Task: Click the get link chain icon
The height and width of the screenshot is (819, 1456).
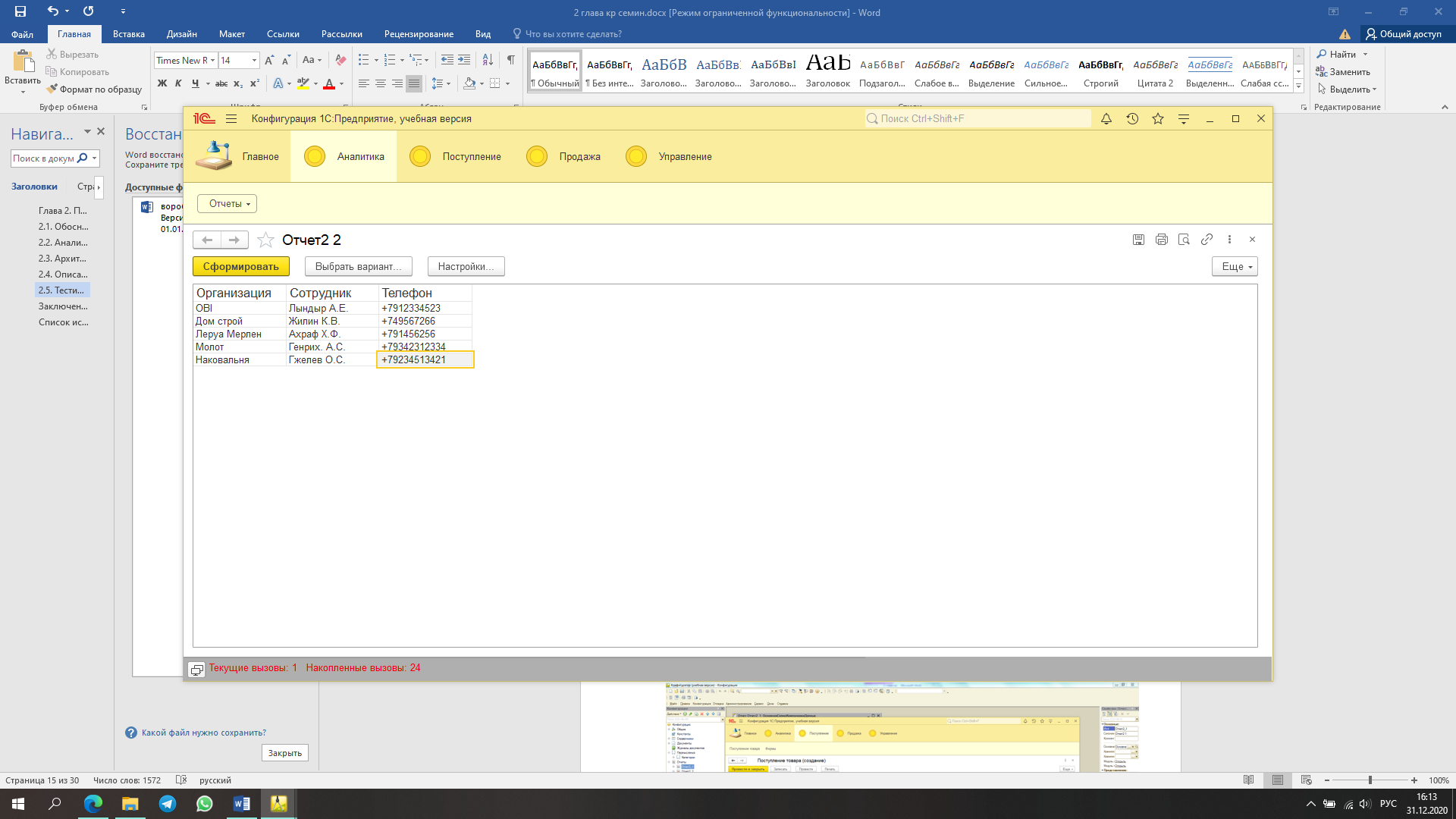Action: (x=1207, y=240)
